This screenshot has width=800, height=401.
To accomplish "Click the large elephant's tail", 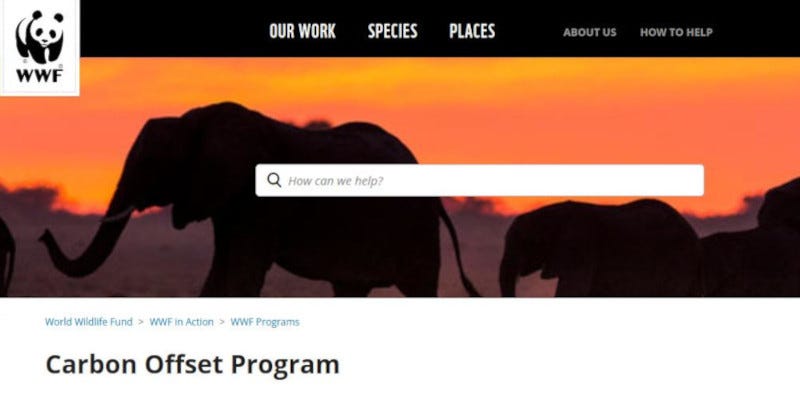I will 458,247.
